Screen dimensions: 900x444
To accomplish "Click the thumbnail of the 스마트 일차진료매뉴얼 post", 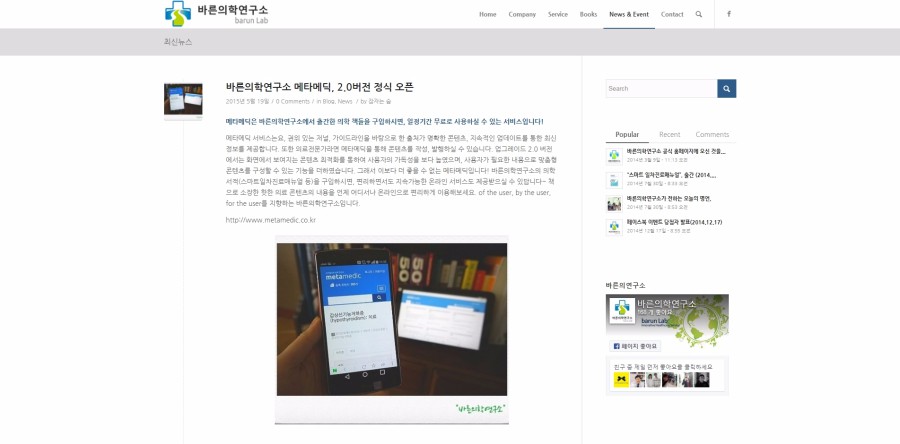I will (x=614, y=180).
